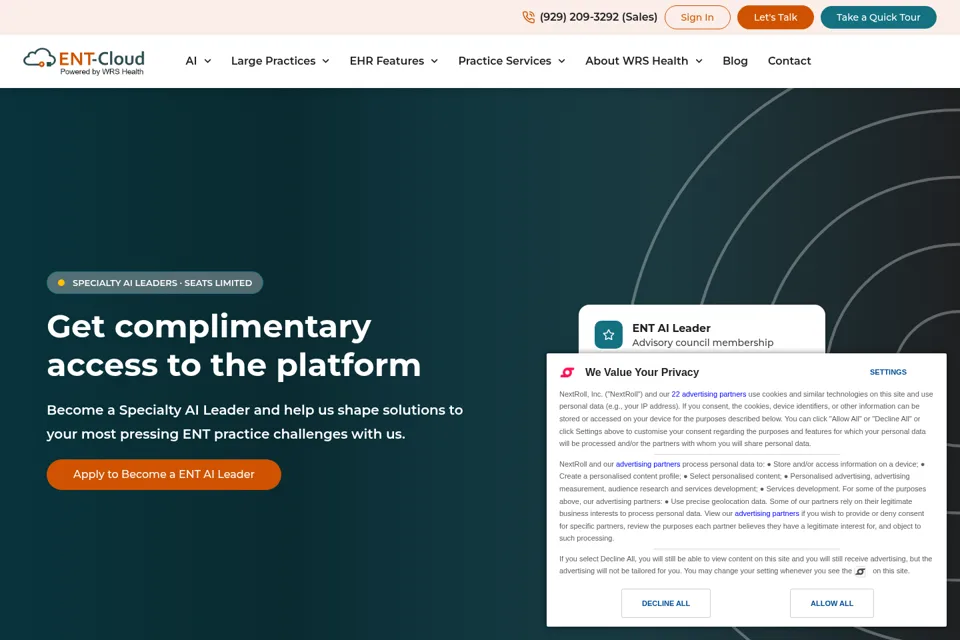Click the Specialty AI Leaders seats limited badge
Image resolution: width=960 pixels, height=640 pixels.
tap(155, 283)
